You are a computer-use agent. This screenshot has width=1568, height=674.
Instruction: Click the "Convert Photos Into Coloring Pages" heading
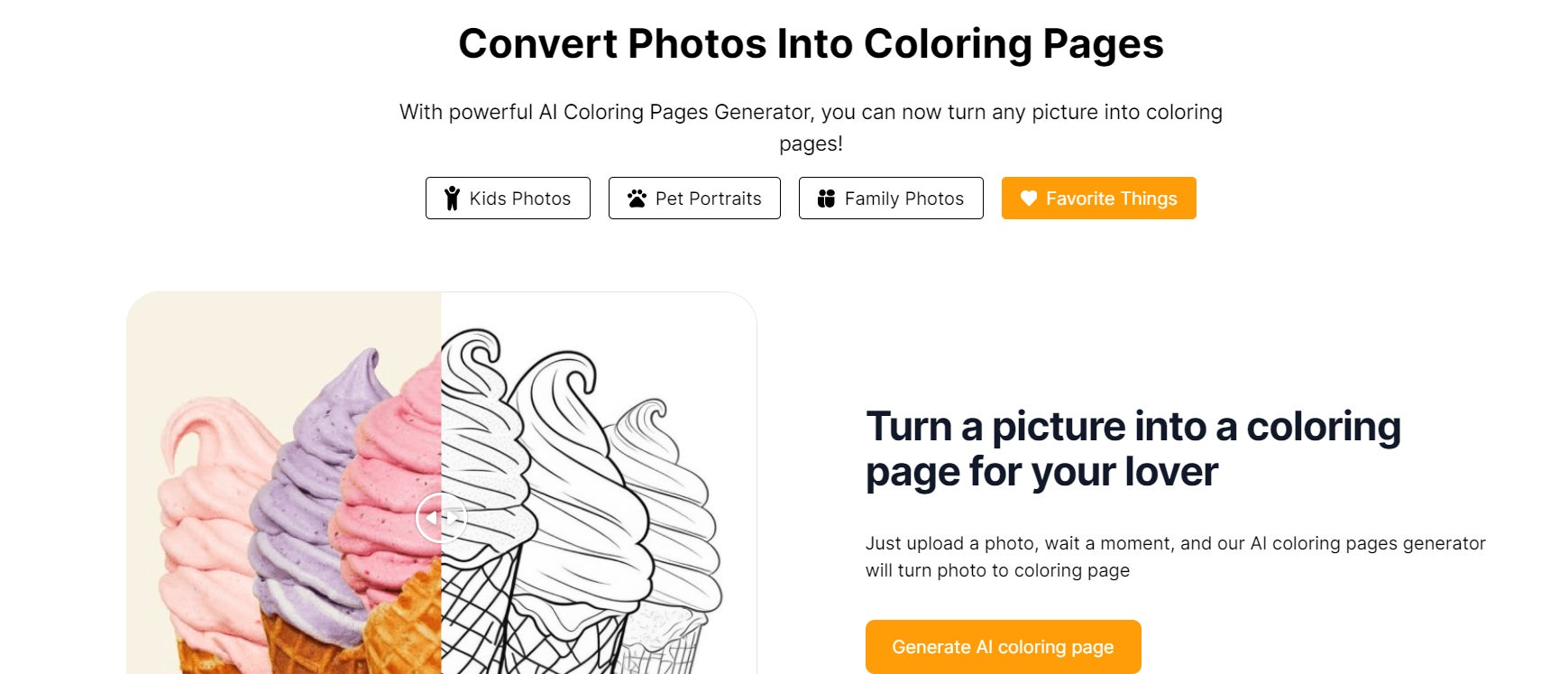coord(811,43)
